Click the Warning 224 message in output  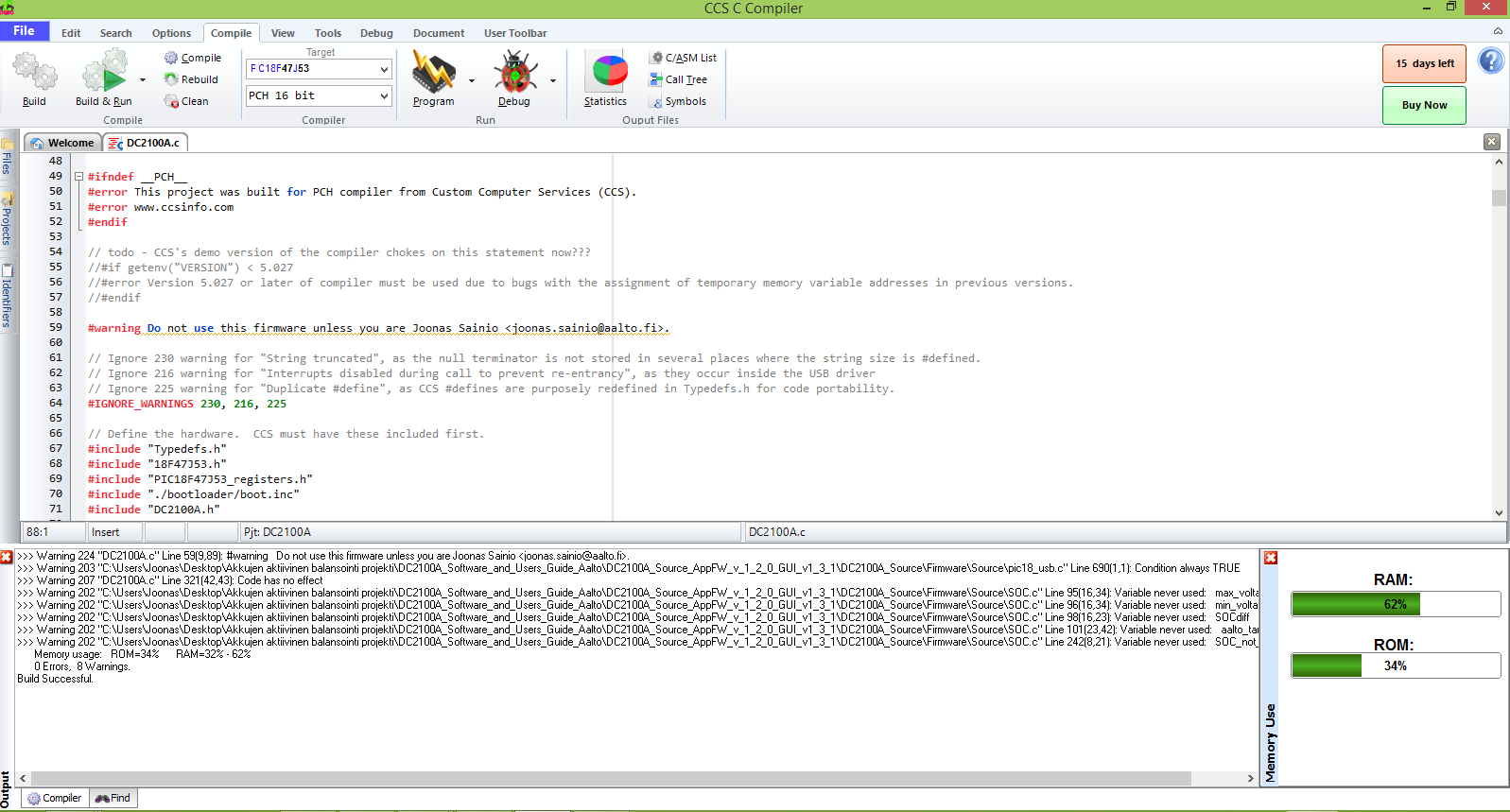click(x=321, y=556)
